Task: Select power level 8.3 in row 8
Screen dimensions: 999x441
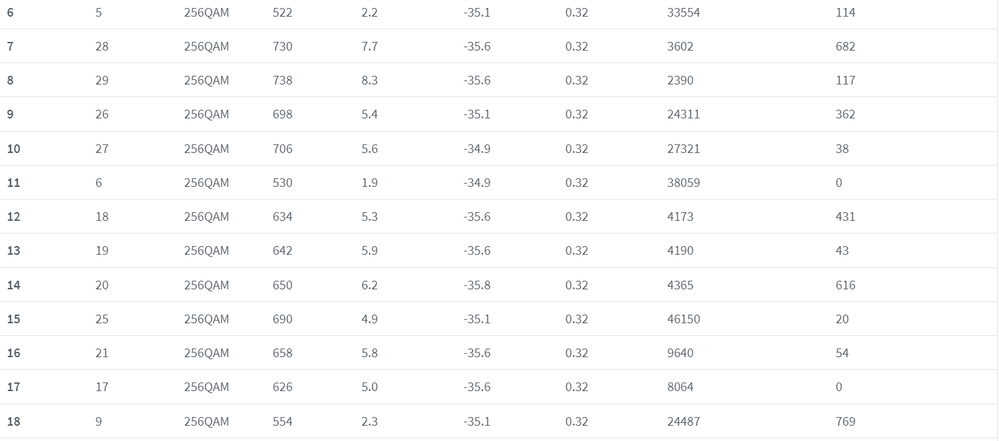Action: [x=370, y=80]
